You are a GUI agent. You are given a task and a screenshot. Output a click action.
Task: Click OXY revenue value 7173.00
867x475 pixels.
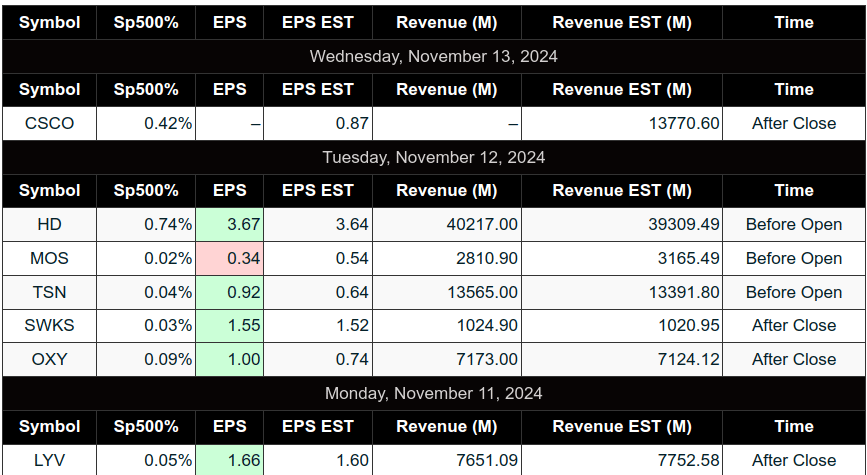487,359
